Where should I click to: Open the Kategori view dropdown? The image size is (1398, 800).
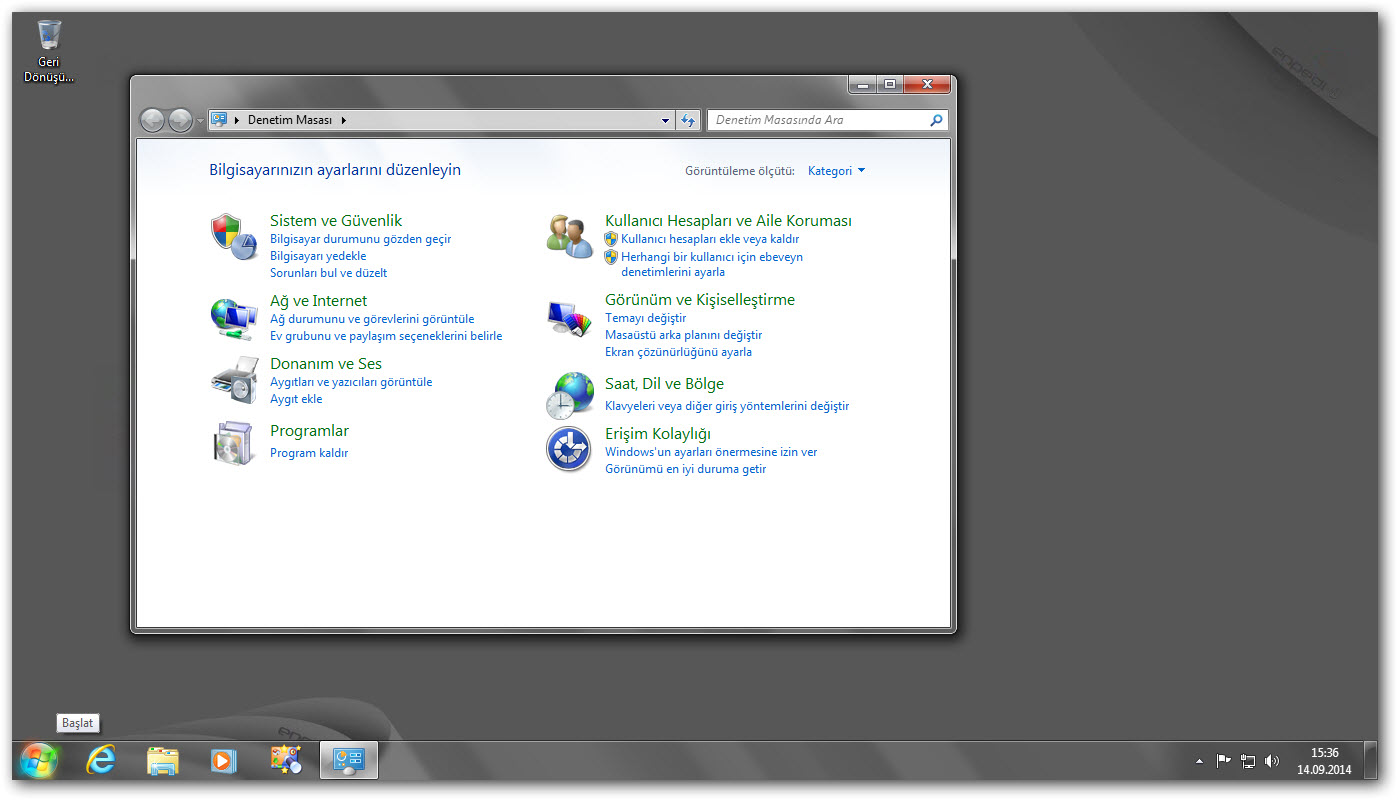(836, 171)
